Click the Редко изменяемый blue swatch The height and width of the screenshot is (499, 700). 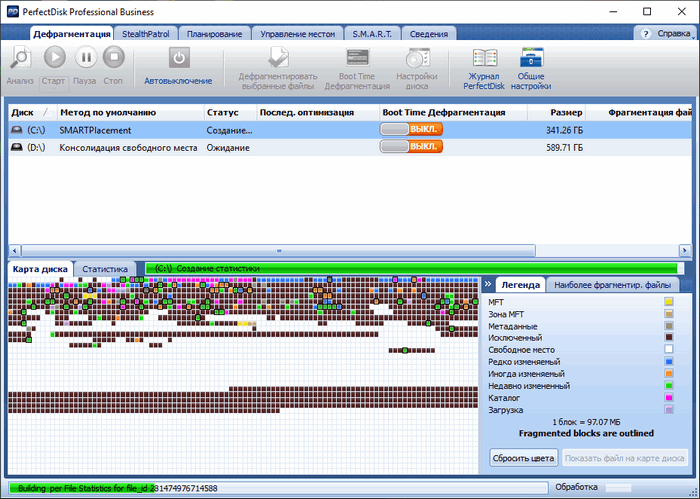coord(669,362)
